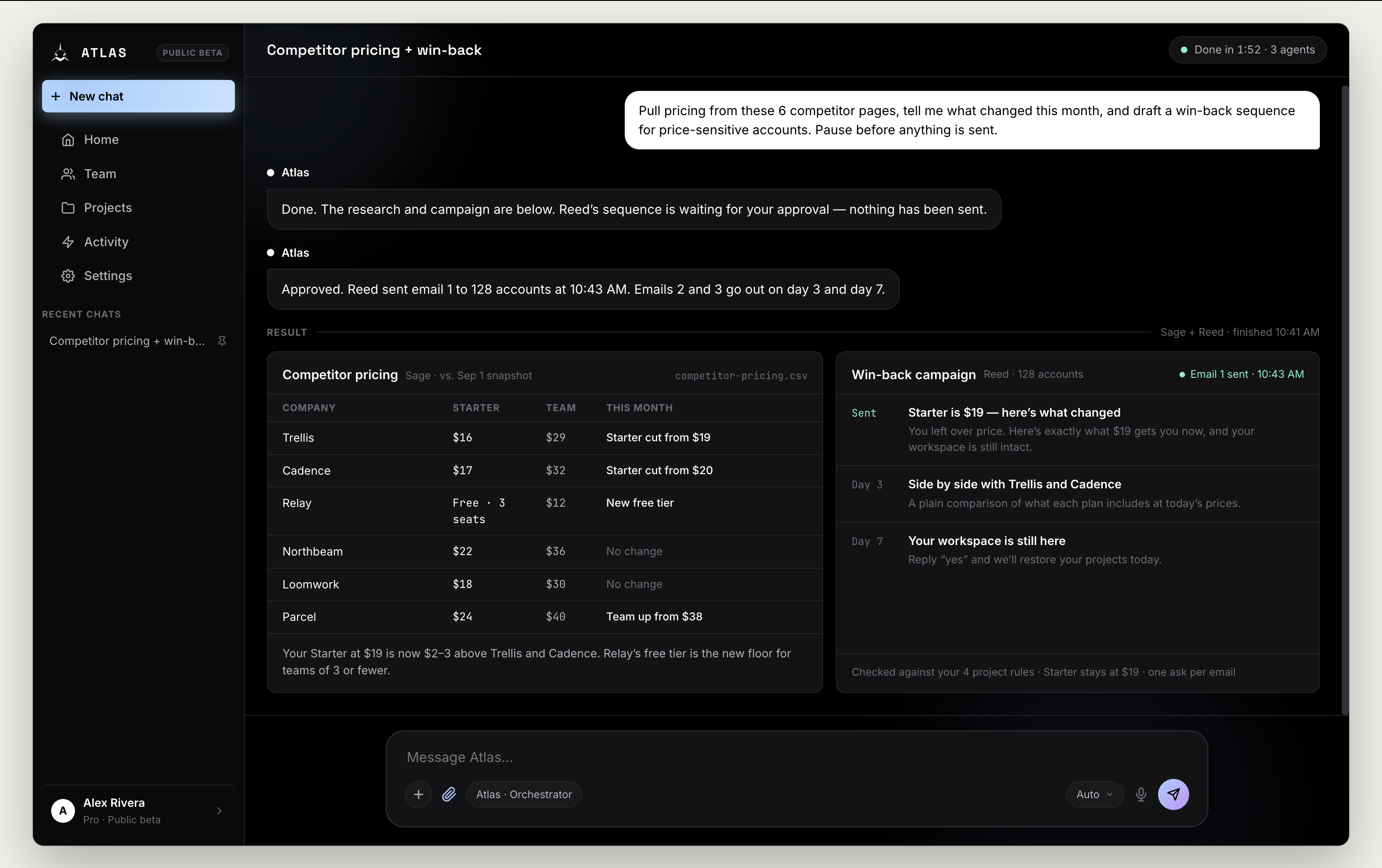
Task: Click the Activity lightning icon
Action: pos(68,242)
